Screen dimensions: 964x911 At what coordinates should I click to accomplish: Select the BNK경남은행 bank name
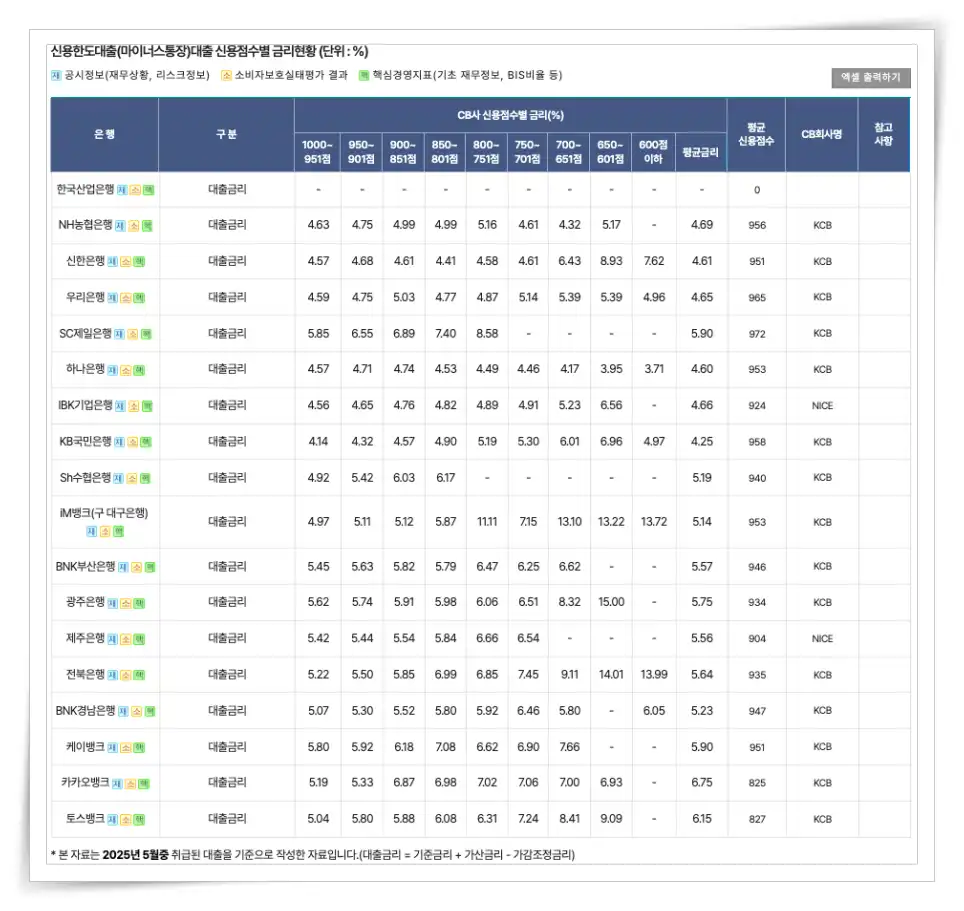click(85, 711)
